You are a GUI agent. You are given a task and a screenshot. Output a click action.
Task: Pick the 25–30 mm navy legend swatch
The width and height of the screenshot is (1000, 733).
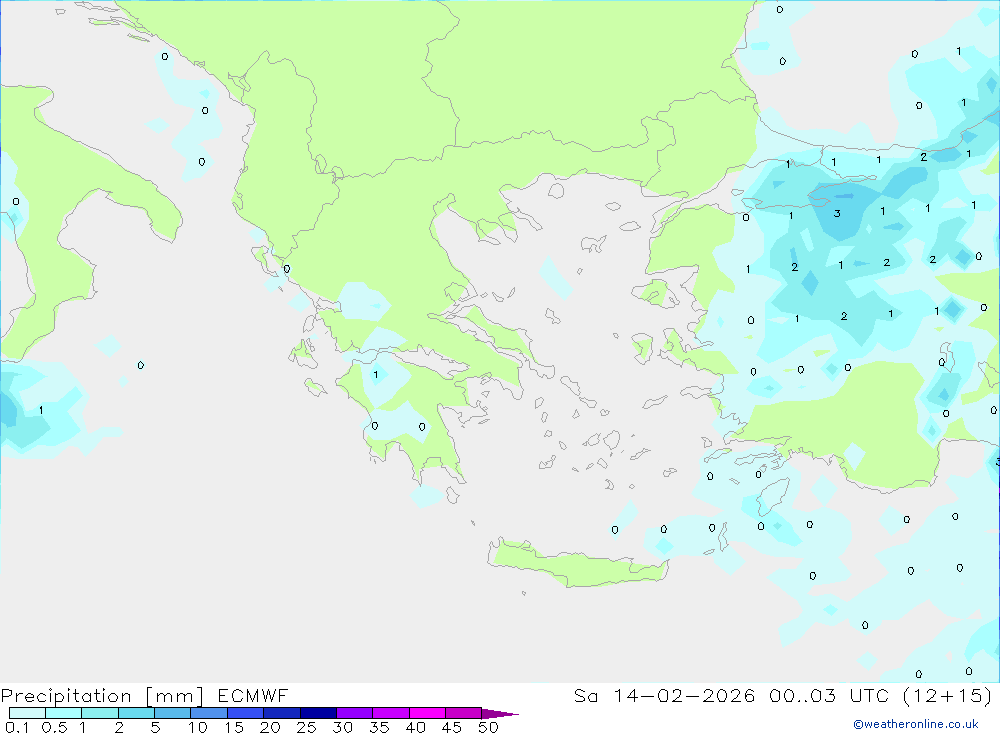pyautogui.click(x=318, y=713)
